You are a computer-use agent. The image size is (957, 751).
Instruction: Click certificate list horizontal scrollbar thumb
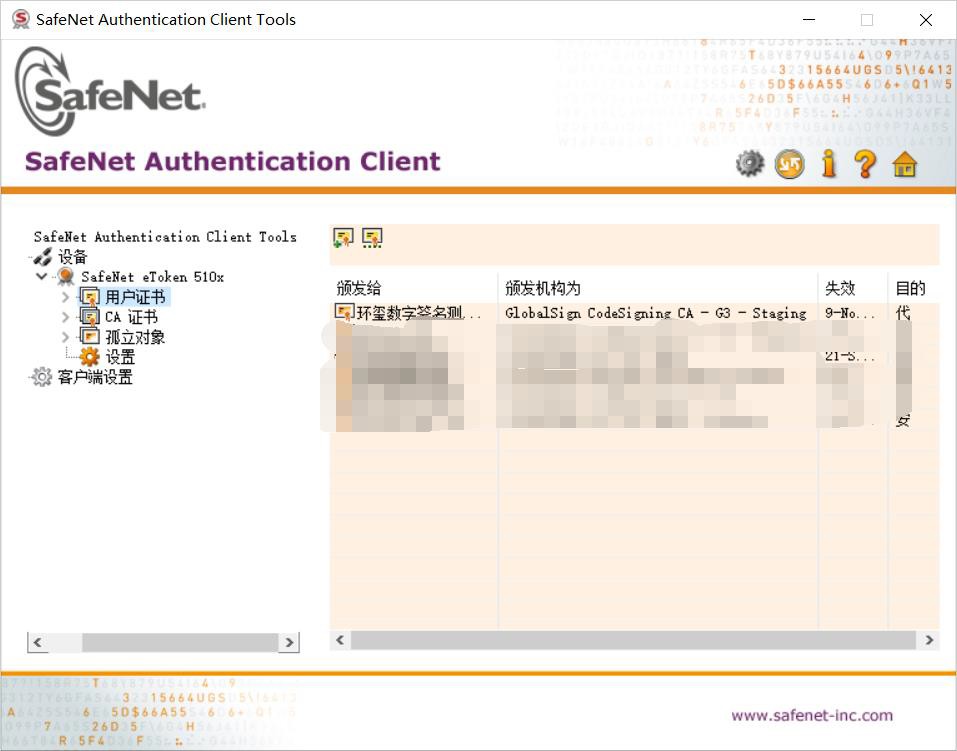[633, 640]
